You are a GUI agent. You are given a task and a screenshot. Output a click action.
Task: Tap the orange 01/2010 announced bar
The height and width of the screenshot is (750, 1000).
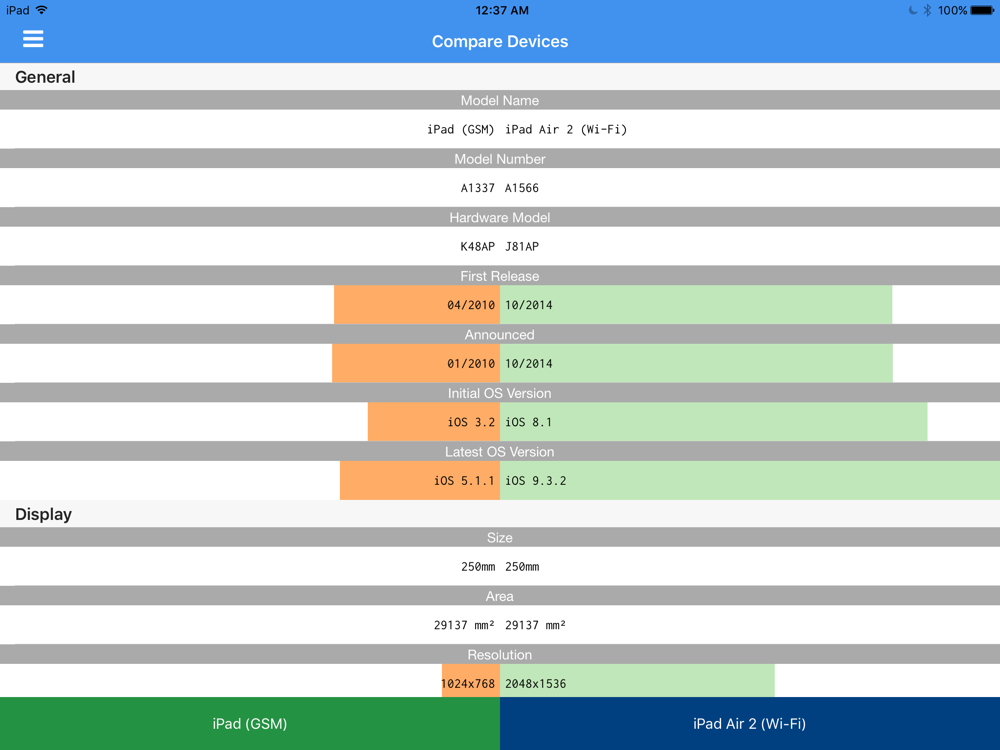[416, 364]
